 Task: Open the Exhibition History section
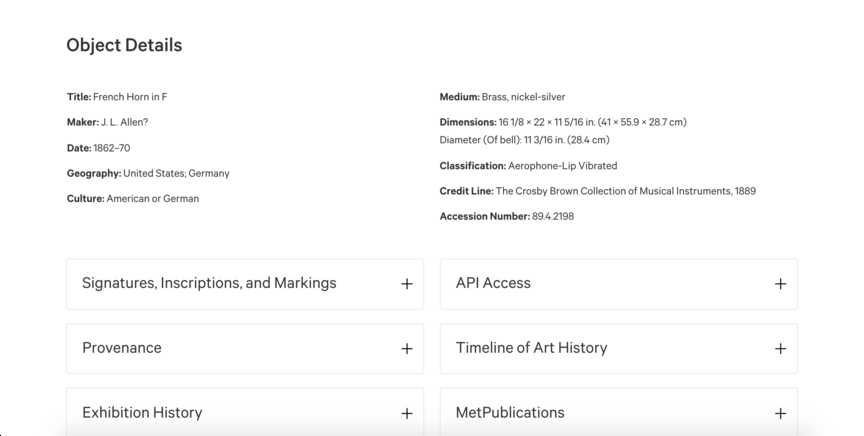142,412
